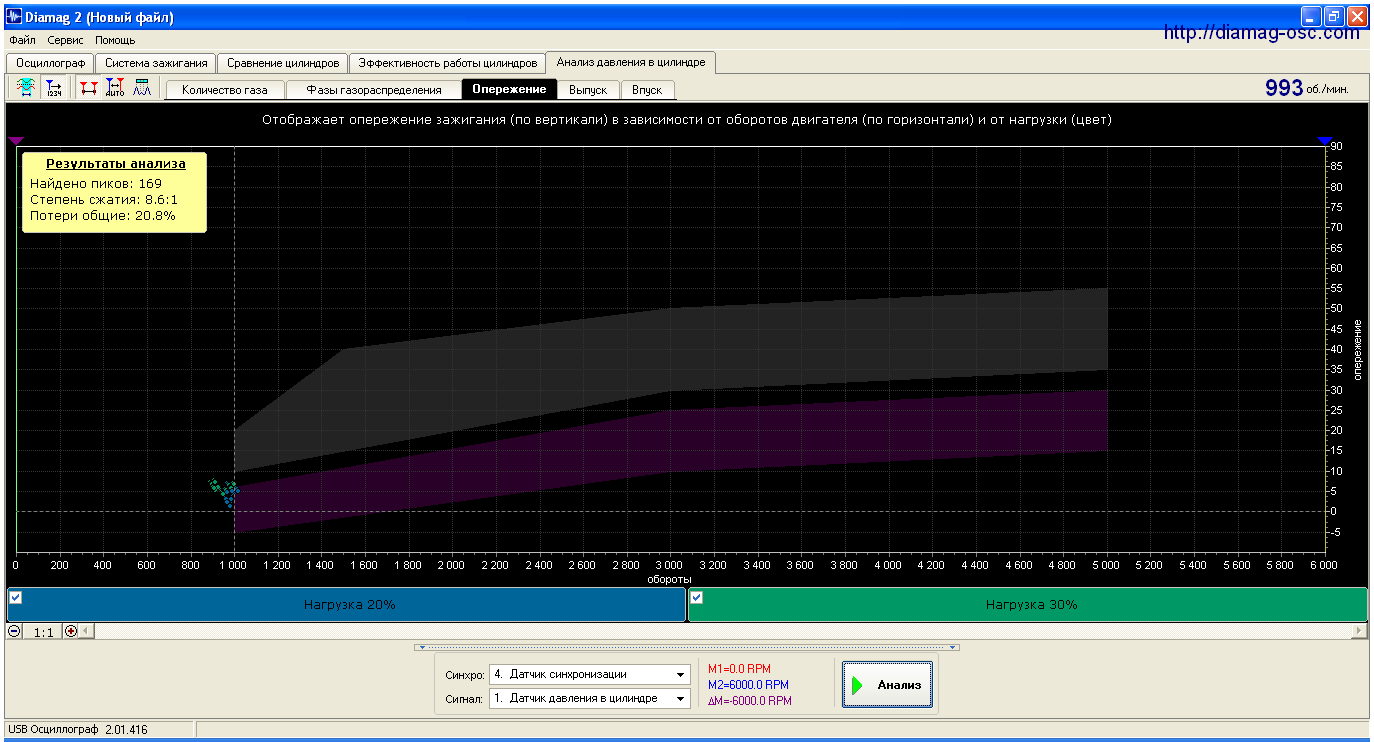Click the 1234 cylinder order toolbar icon
The image size is (1374, 742).
(55, 88)
